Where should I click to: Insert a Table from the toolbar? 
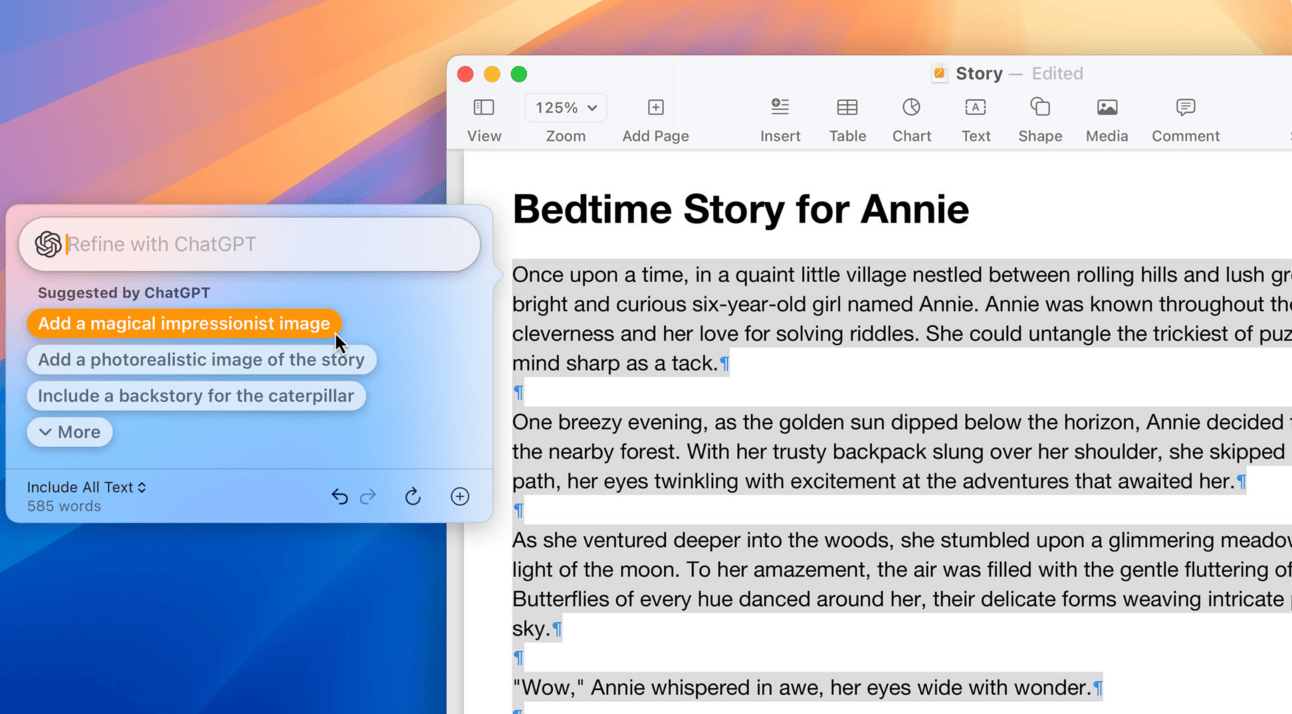pos(847,108)
